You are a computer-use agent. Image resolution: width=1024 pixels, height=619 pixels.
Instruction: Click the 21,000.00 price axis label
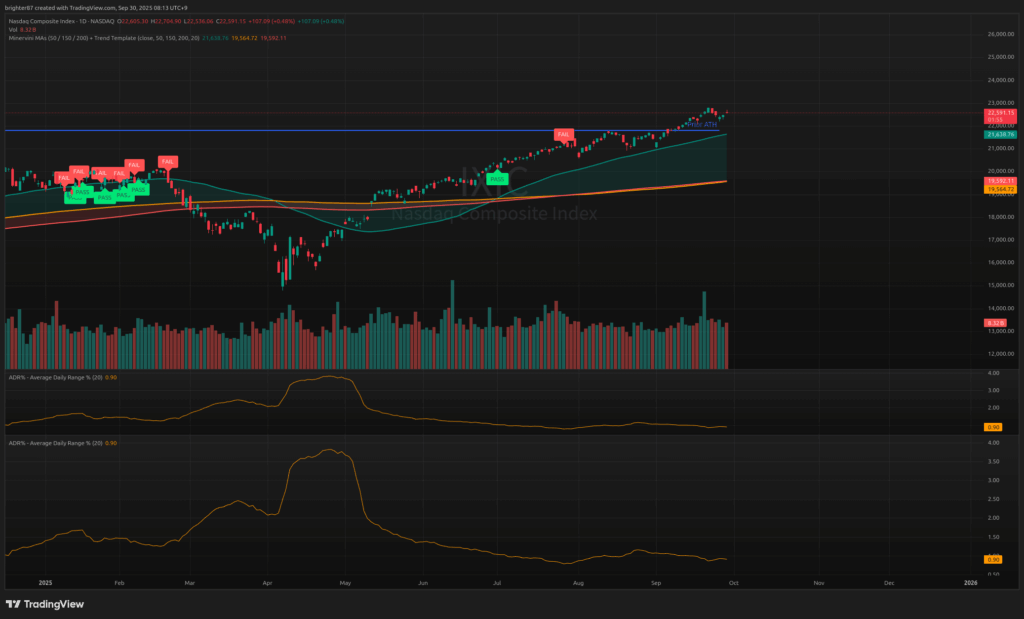1000,148
